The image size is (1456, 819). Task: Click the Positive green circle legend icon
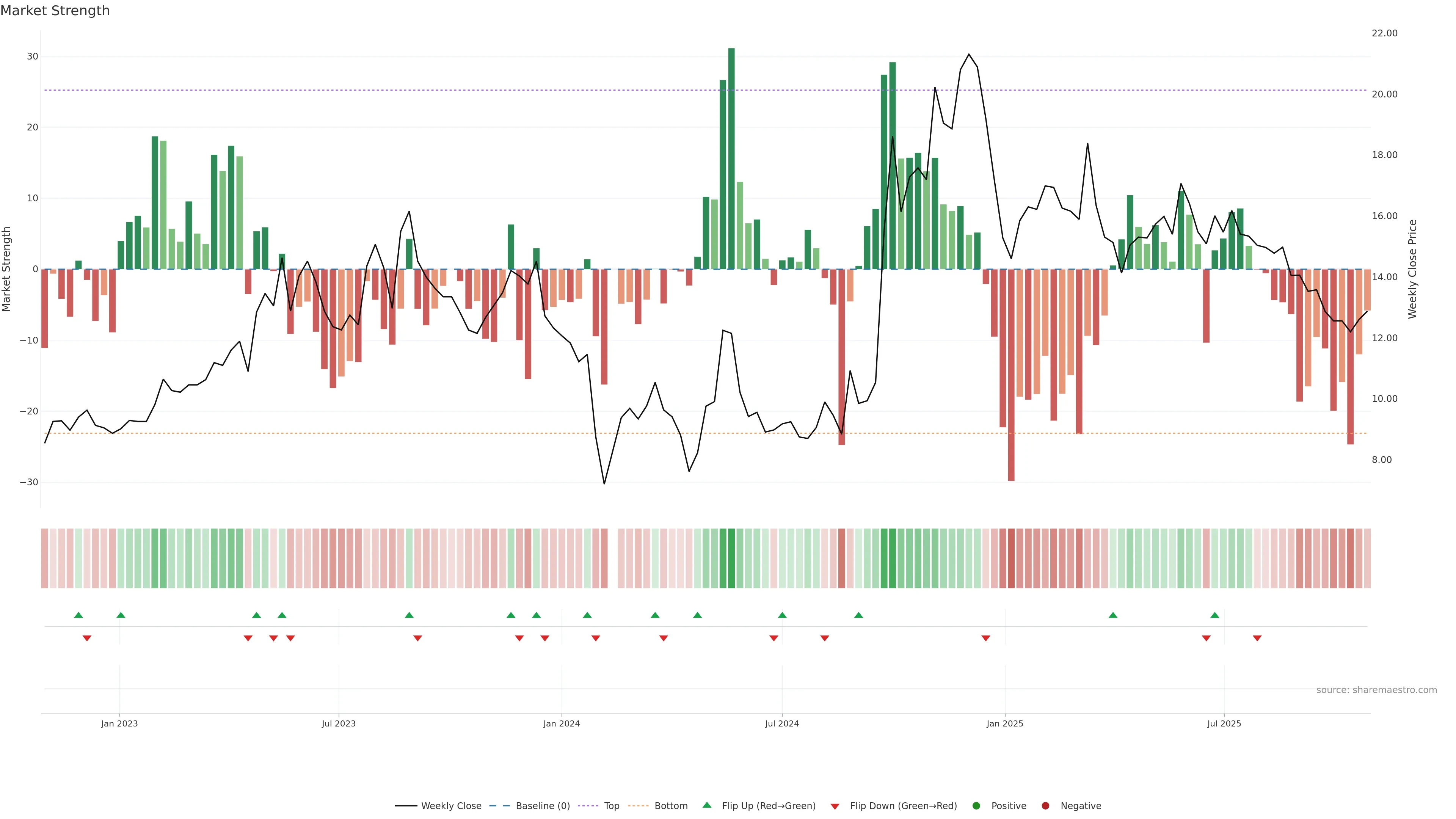[976, 806]
